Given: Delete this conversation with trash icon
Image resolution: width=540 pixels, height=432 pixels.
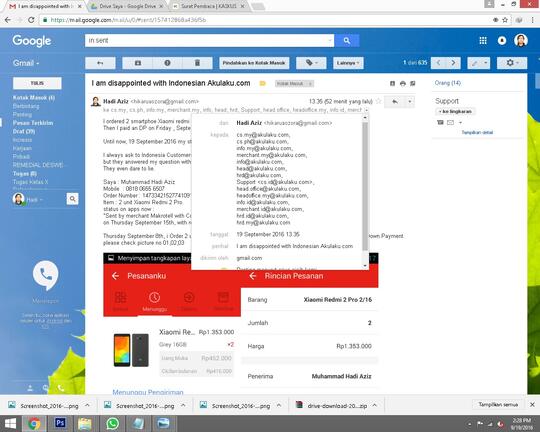Looking at the screenshot, I should tap(197, 63).
